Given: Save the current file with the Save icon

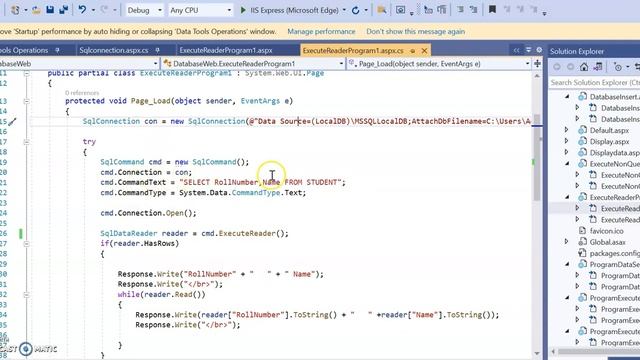Looking at the screenshot, I should pos(50,10).
